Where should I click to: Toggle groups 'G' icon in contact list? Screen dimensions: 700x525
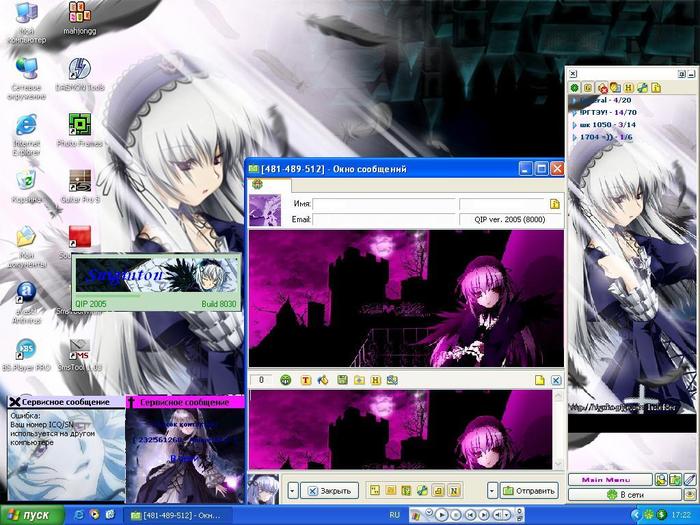pos(588,88)
